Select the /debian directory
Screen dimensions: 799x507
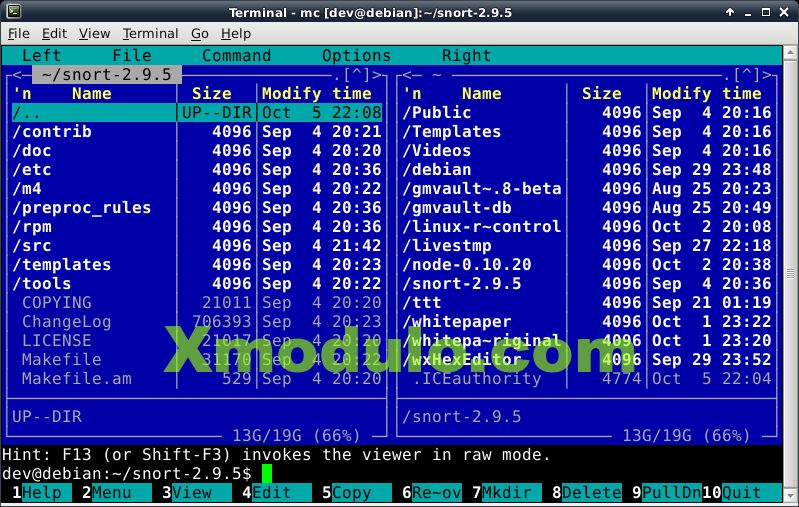pos(587,169)
